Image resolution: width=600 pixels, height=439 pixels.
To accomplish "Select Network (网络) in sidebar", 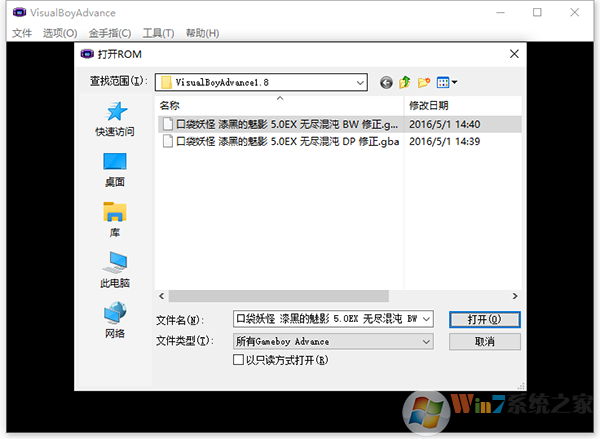I will pyautogui.click(x=115, y=320).
